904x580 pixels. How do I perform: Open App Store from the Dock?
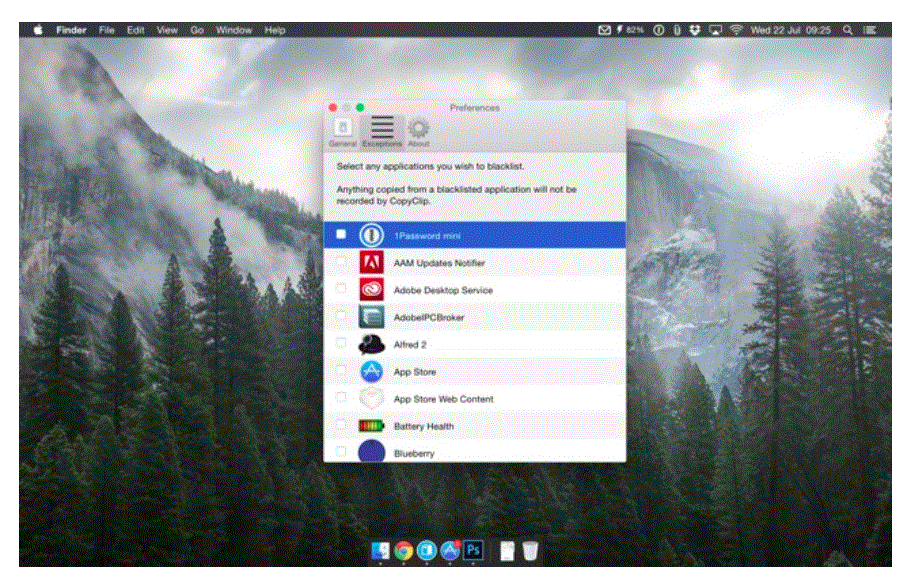[x=450, y=551]
